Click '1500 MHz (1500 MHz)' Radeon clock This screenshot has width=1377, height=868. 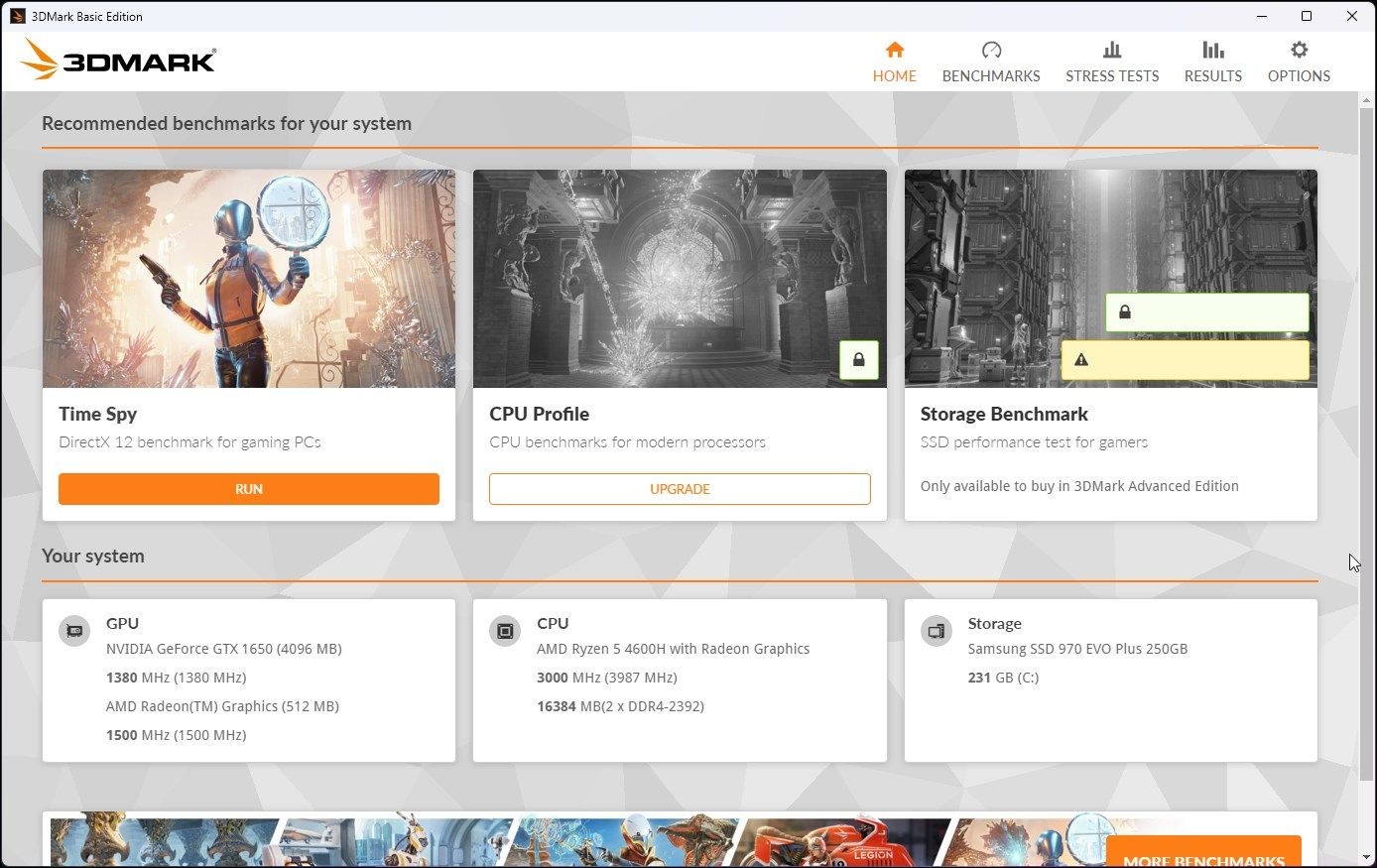click(x=176, y=735)
